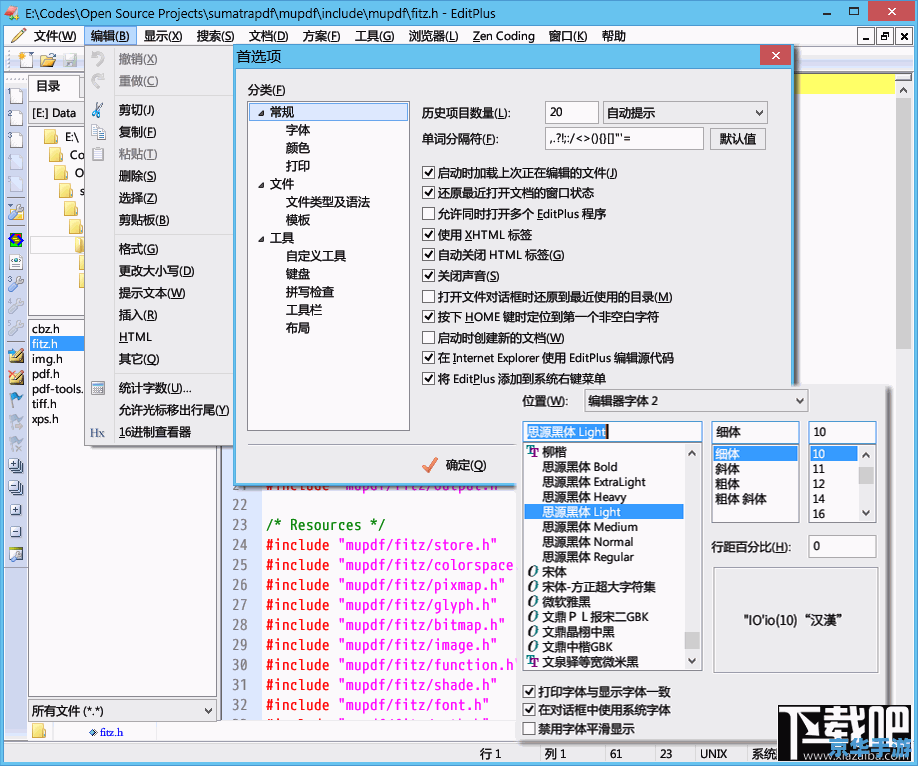Screen dimensions: 918x766
Task: Open the Zen Coding menu
Action: [x=503, y=36]
